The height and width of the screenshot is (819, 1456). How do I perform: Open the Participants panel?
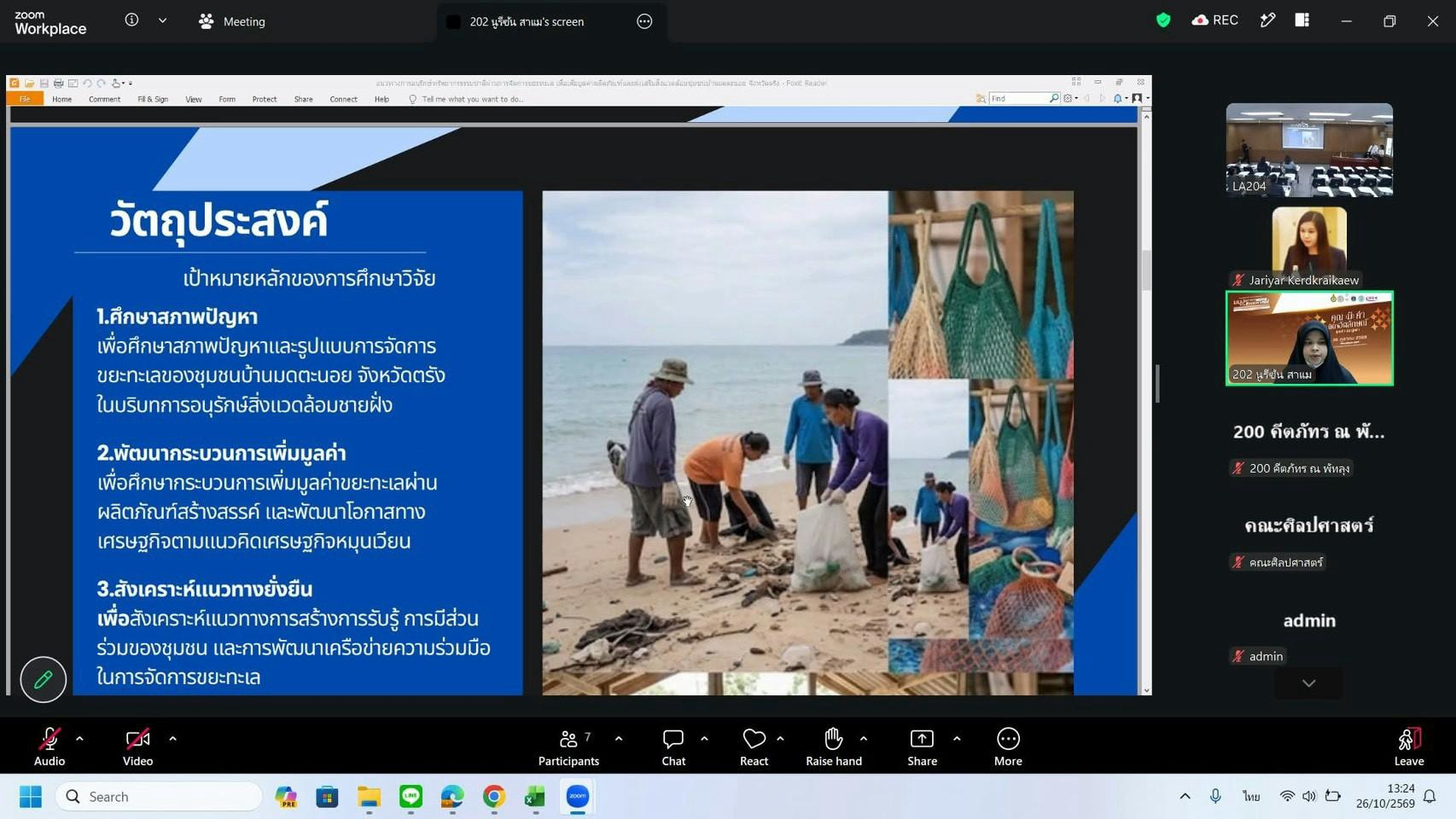pyautogui.click(x=568, y=747)
